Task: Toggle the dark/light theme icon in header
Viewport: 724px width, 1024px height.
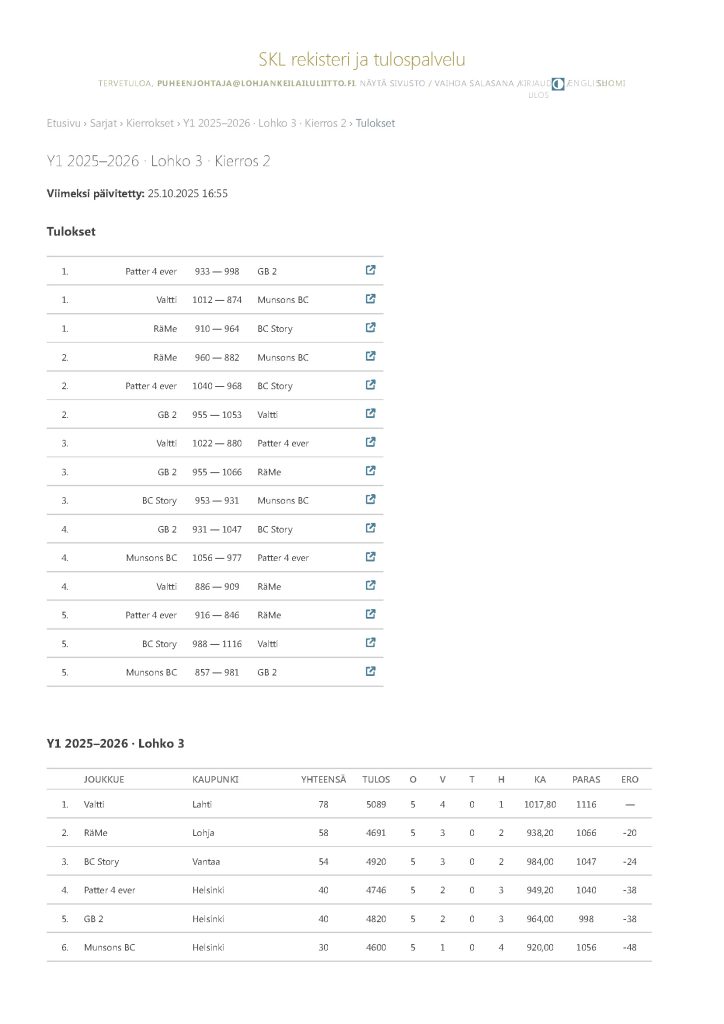Action: tap(559, 84)
